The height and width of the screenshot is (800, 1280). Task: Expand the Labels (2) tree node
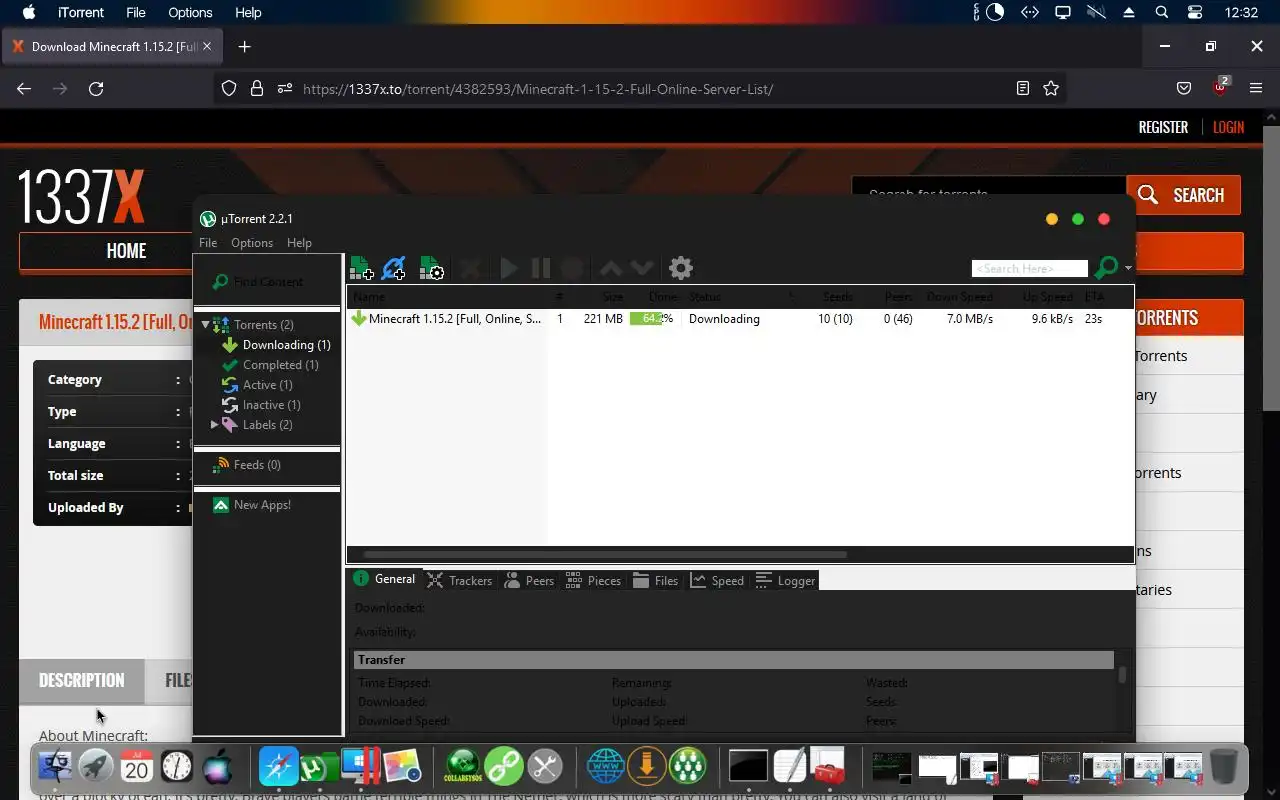(x=214, y=425)
